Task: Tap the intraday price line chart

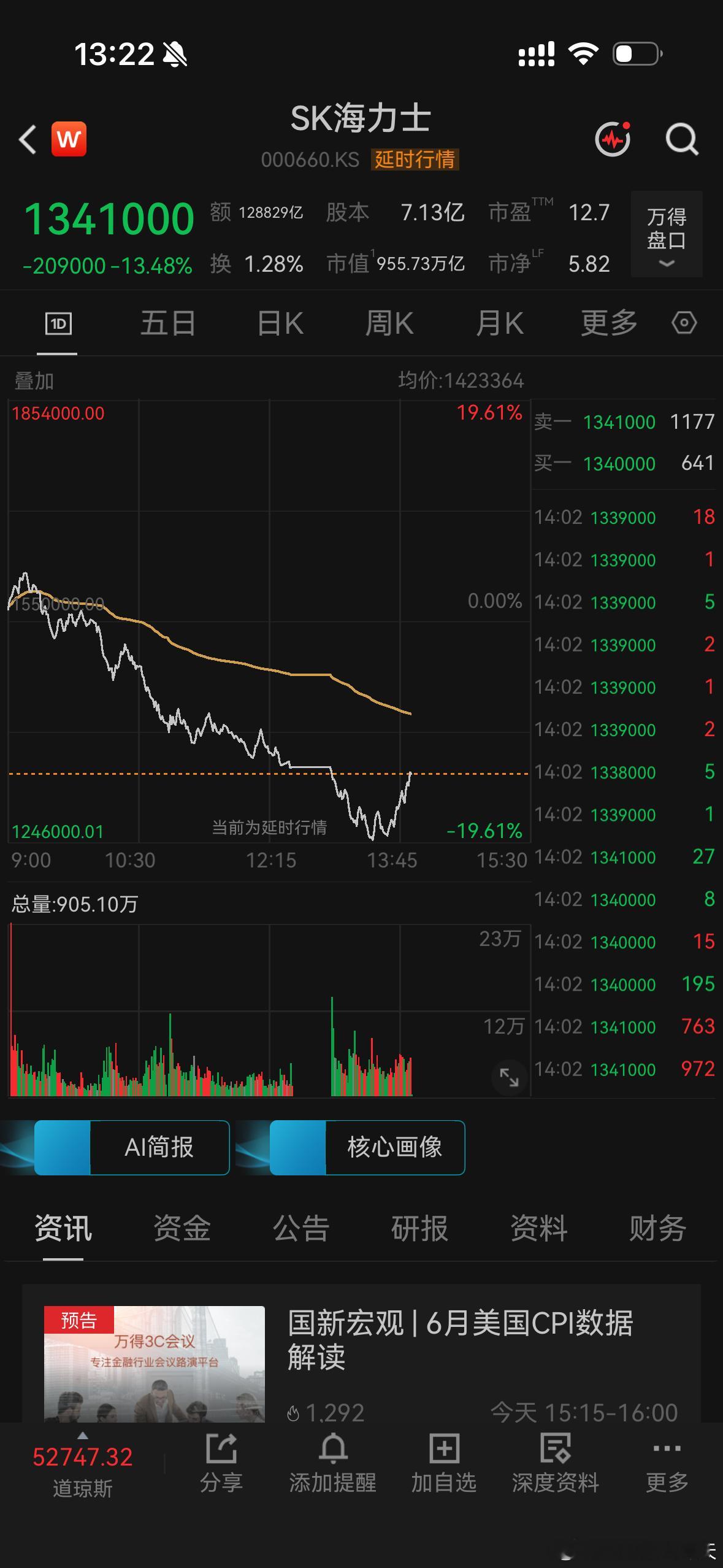Action: click(x=269, y=621)
